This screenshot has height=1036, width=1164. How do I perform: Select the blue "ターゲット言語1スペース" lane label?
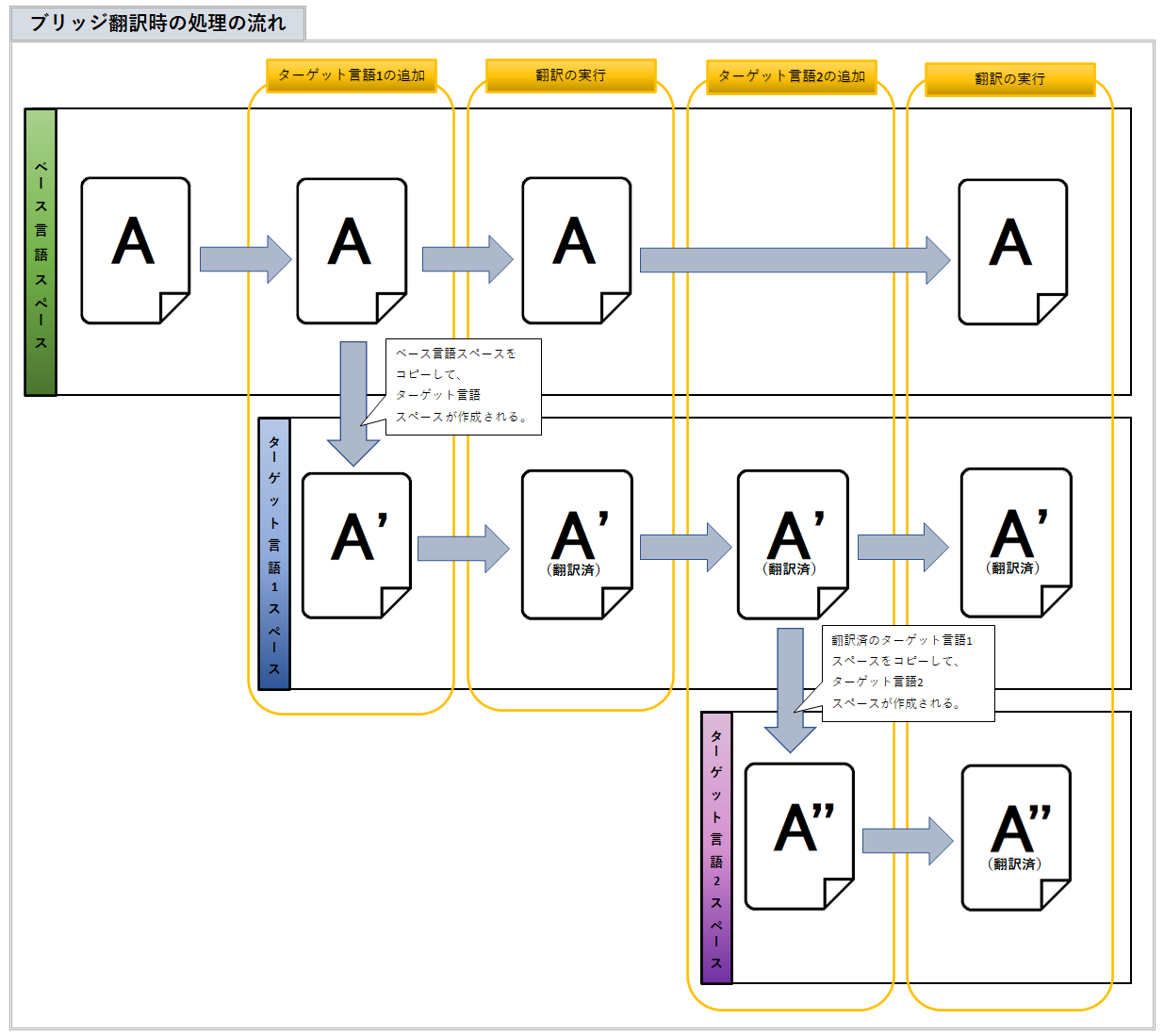tap(274, 554)
